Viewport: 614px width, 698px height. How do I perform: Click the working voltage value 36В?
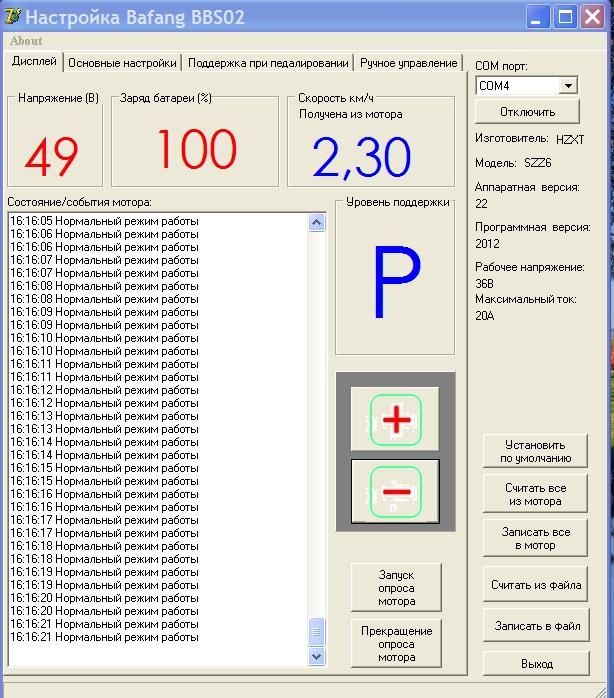pos(484,284)
